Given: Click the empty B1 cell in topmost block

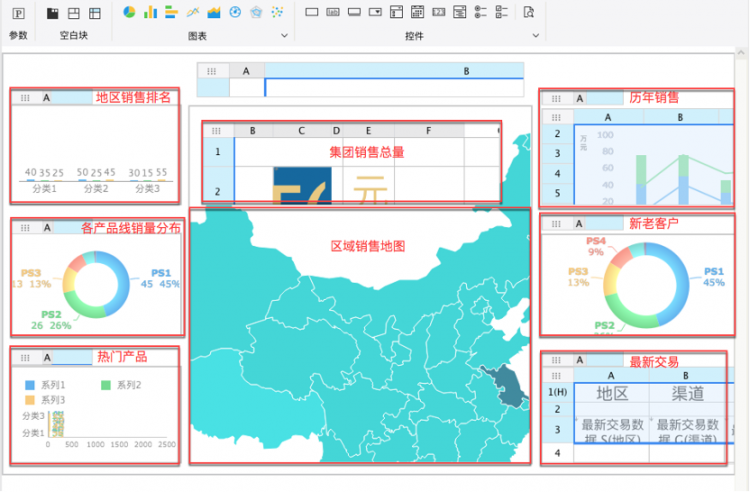Looking at the screenshot, I should click(394, 87).
